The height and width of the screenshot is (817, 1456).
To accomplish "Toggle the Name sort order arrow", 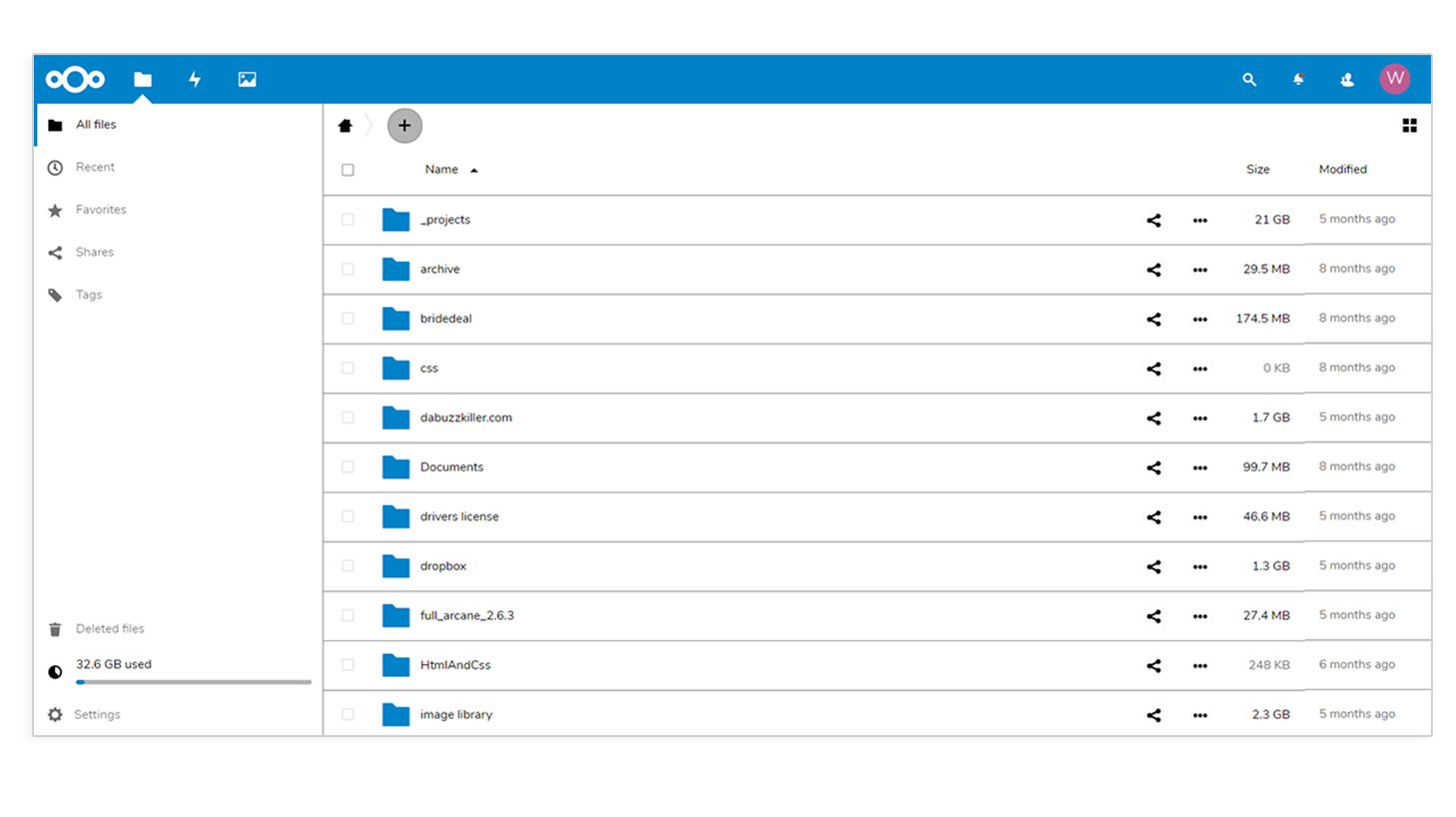I will [473, 169].
